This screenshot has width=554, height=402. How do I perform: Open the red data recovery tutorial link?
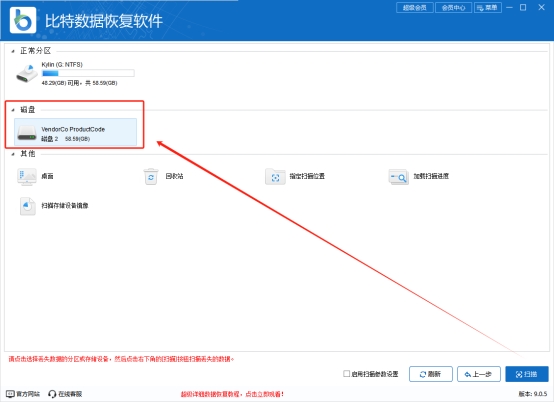[232, 394]
